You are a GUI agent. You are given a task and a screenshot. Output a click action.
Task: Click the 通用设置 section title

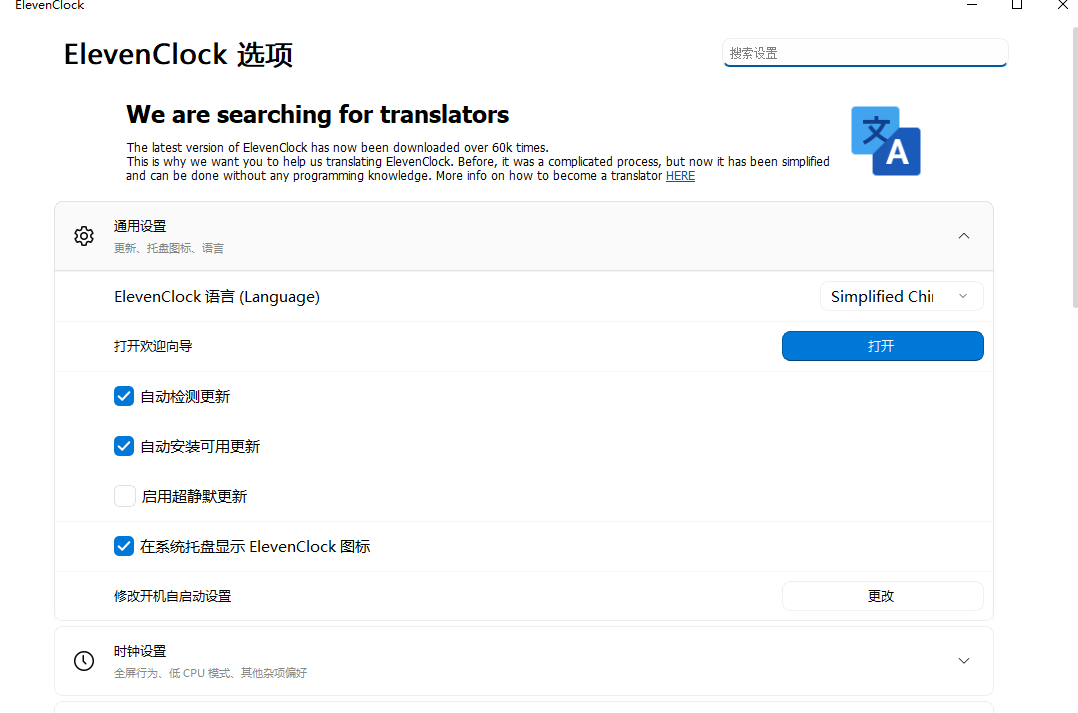(x=140, y=226)
